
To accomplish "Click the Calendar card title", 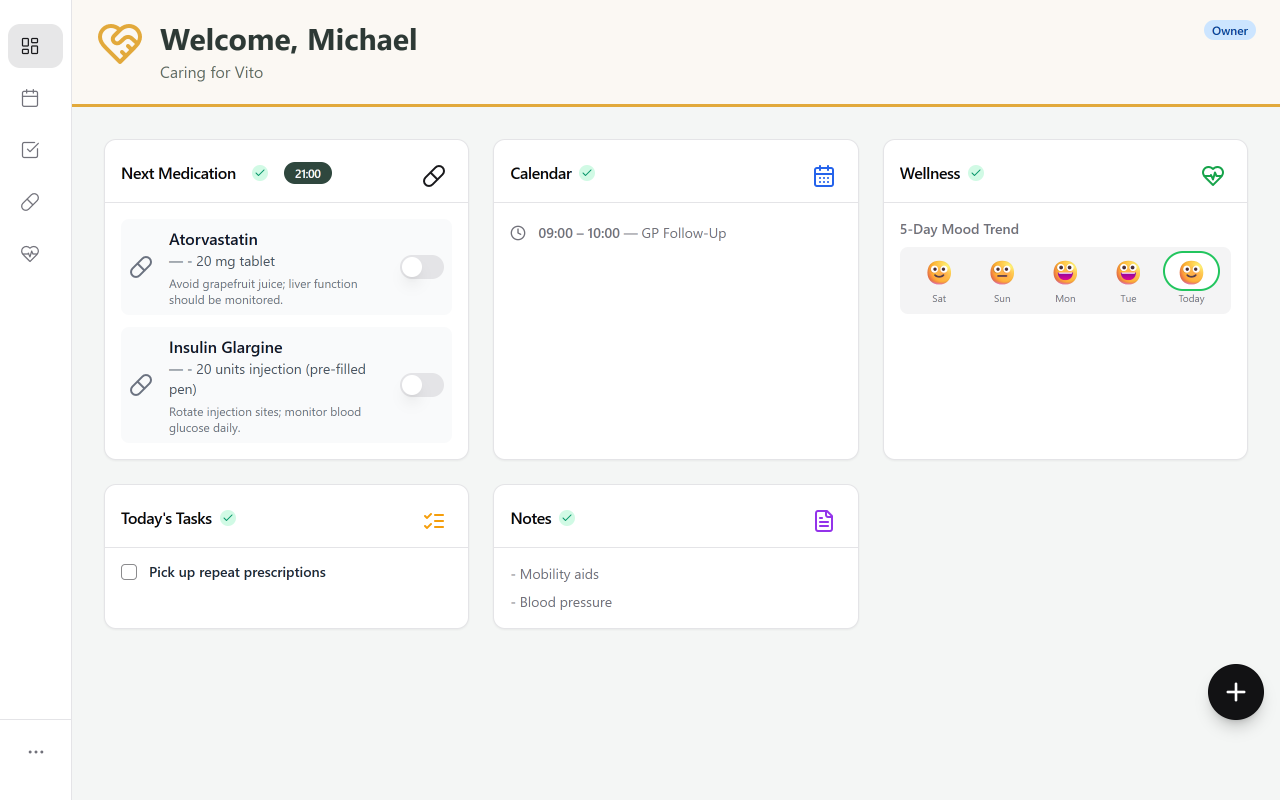I will tap(541, 173).
